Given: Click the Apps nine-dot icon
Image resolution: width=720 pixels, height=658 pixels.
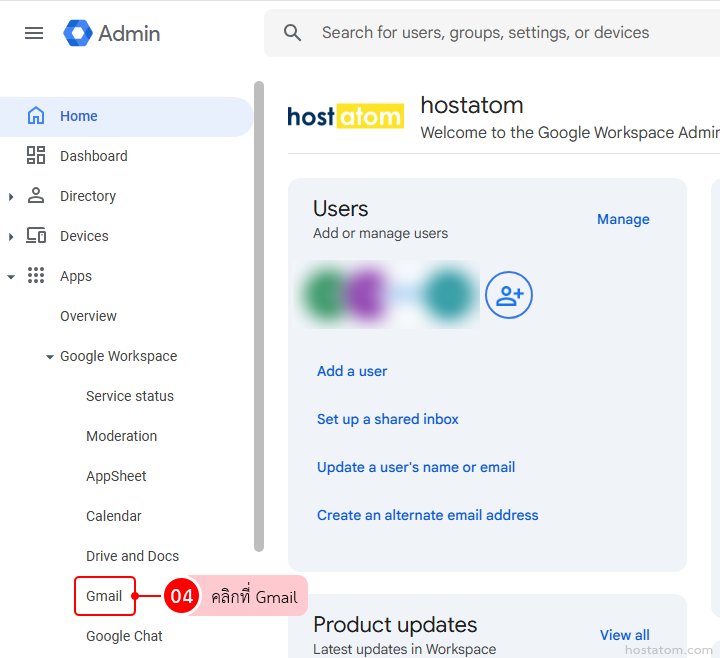Looking at the screenshot, I should pyautogui.click(x=36, y=275).
